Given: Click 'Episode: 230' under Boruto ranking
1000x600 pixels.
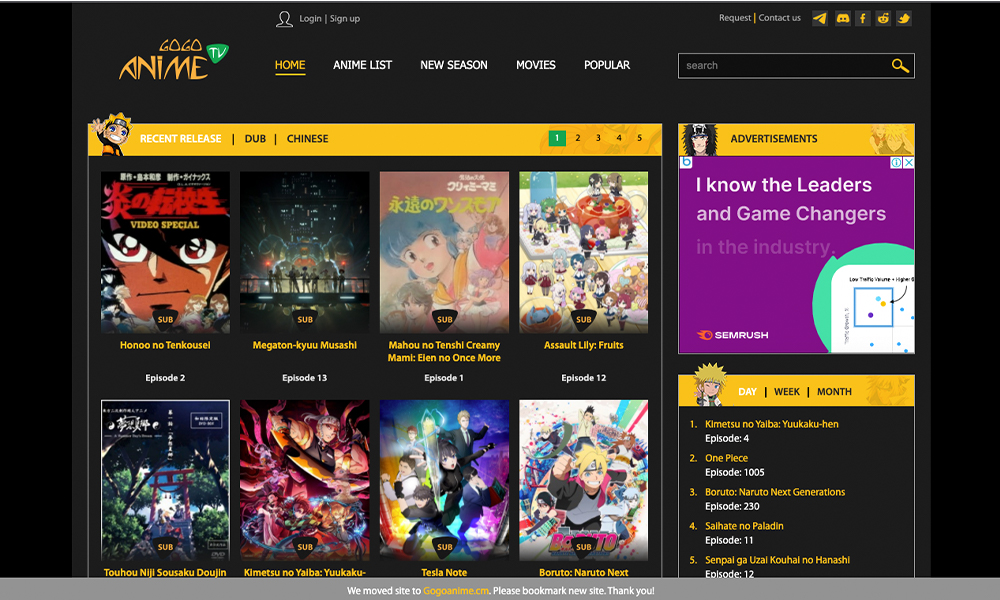Looking at the screenshot, I should (x=732, y=506).
